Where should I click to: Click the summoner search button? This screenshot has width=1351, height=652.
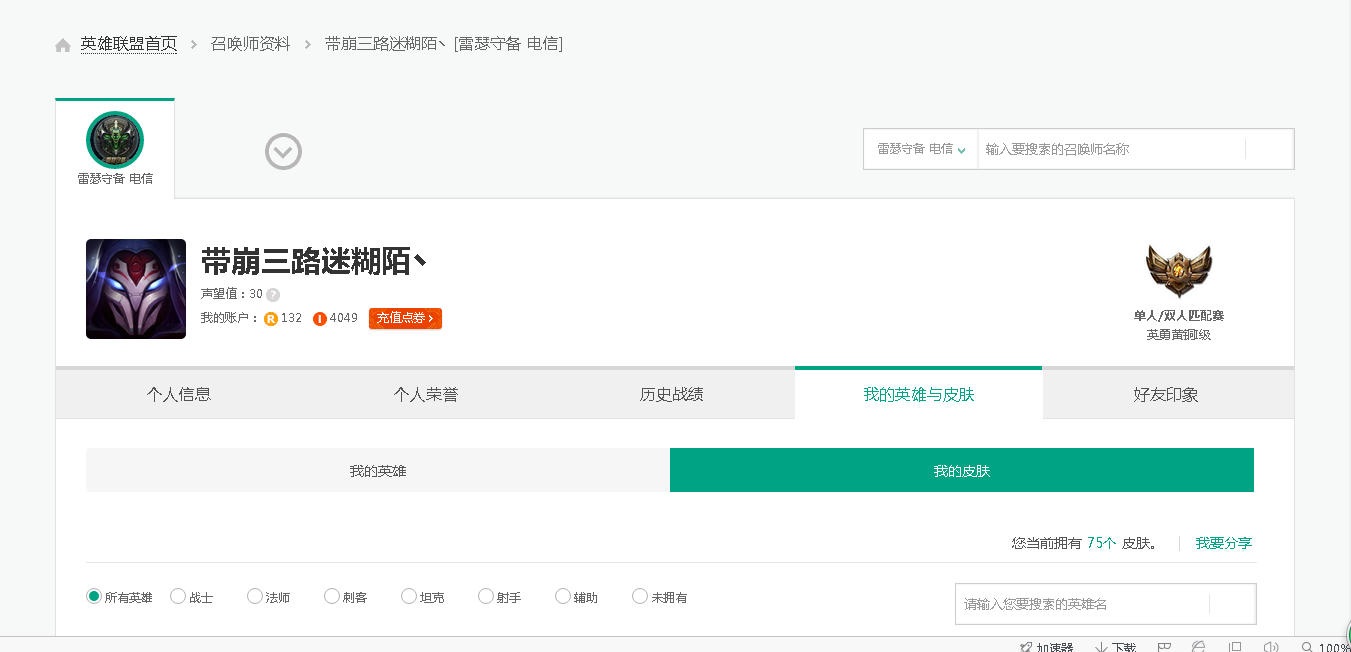pyautogui.click(x=1270, y=149)
